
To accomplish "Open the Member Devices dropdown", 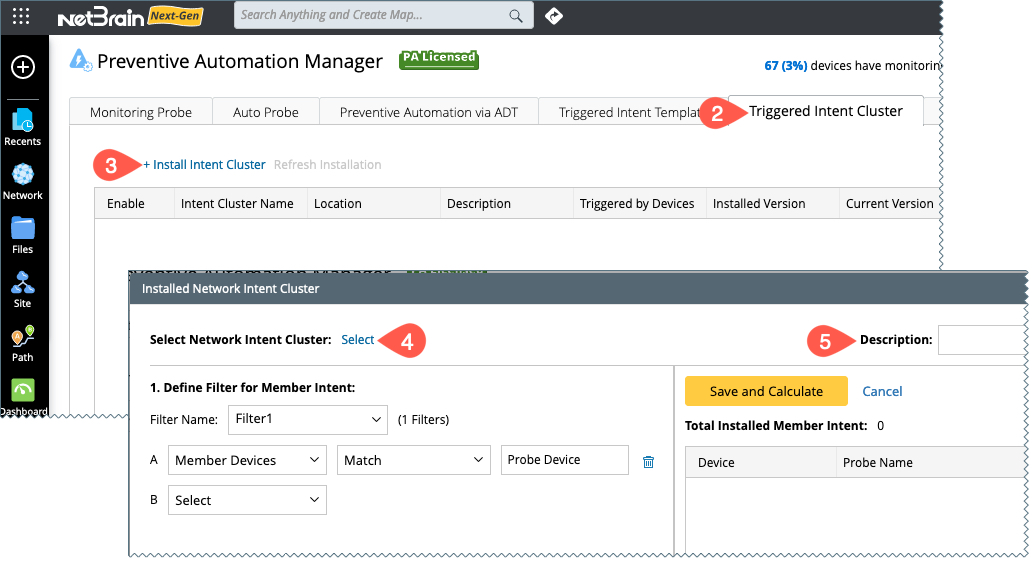I will coord(247,460).
